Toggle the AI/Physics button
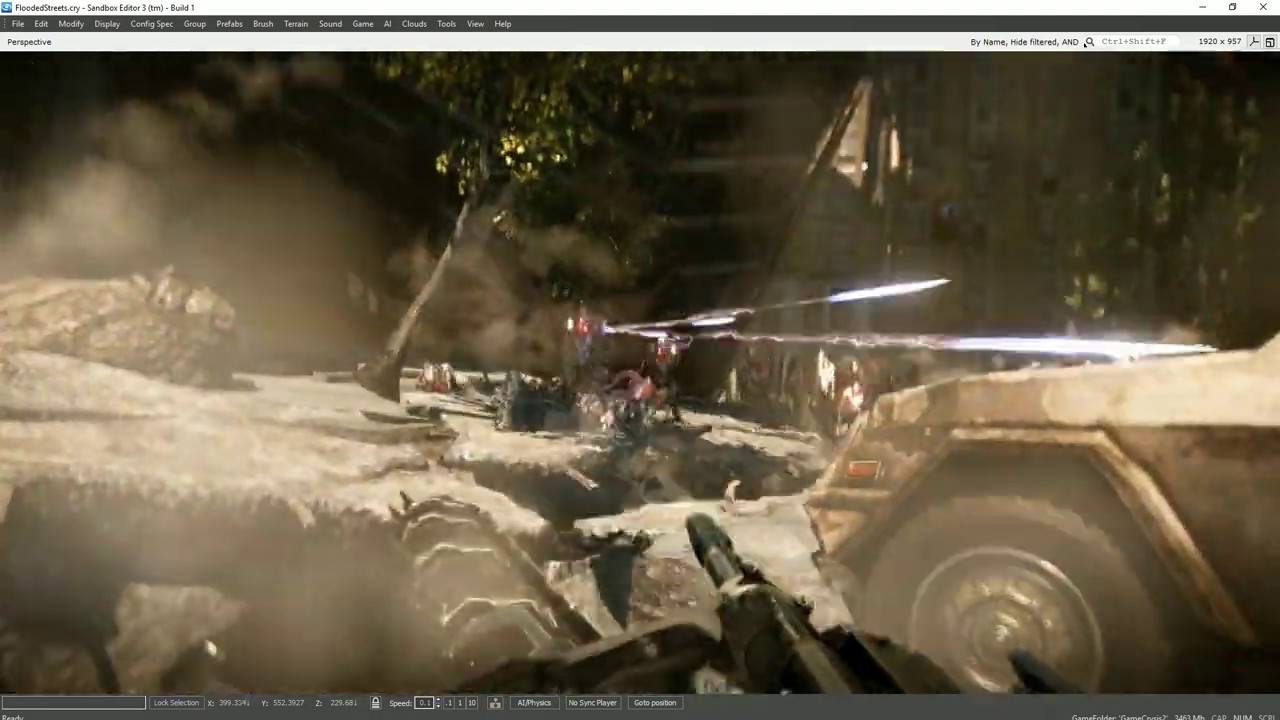 pyautogui.click(x=534, y=703)
